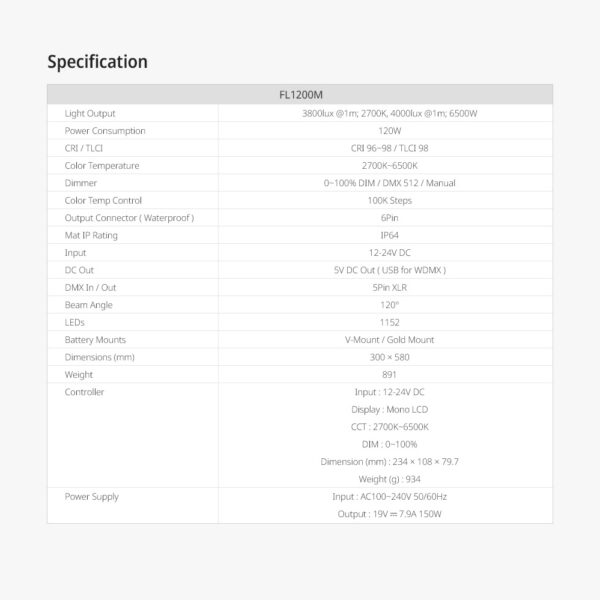Image resolution: width=600 pixels, height=600 pixels.
Task: Click the Light Output row label
Action: click(90, 113)
